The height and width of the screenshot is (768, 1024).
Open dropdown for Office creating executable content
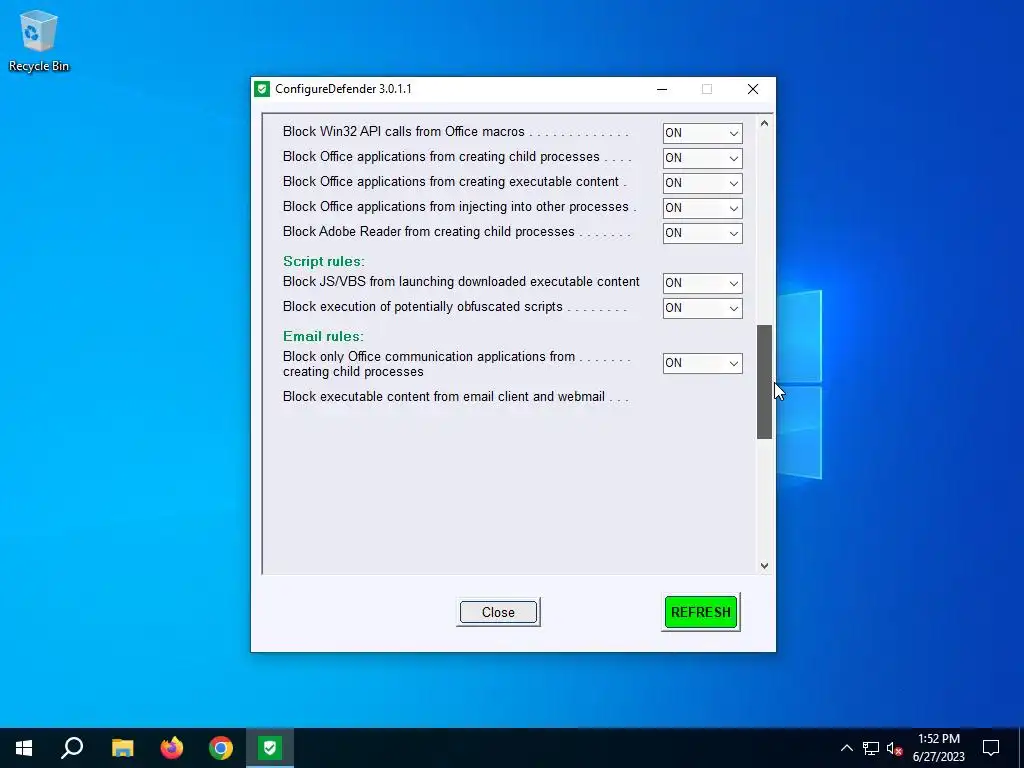(x=703, y=183)
